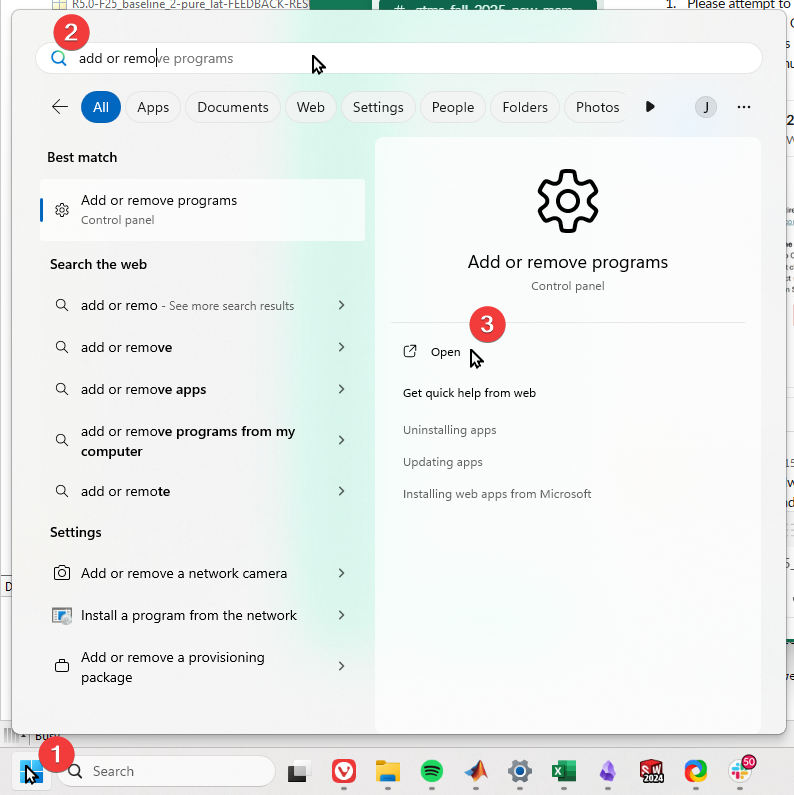Expand the 'add or remove apps' suggestion
The image size is (794, 795).
coord(341,389)
